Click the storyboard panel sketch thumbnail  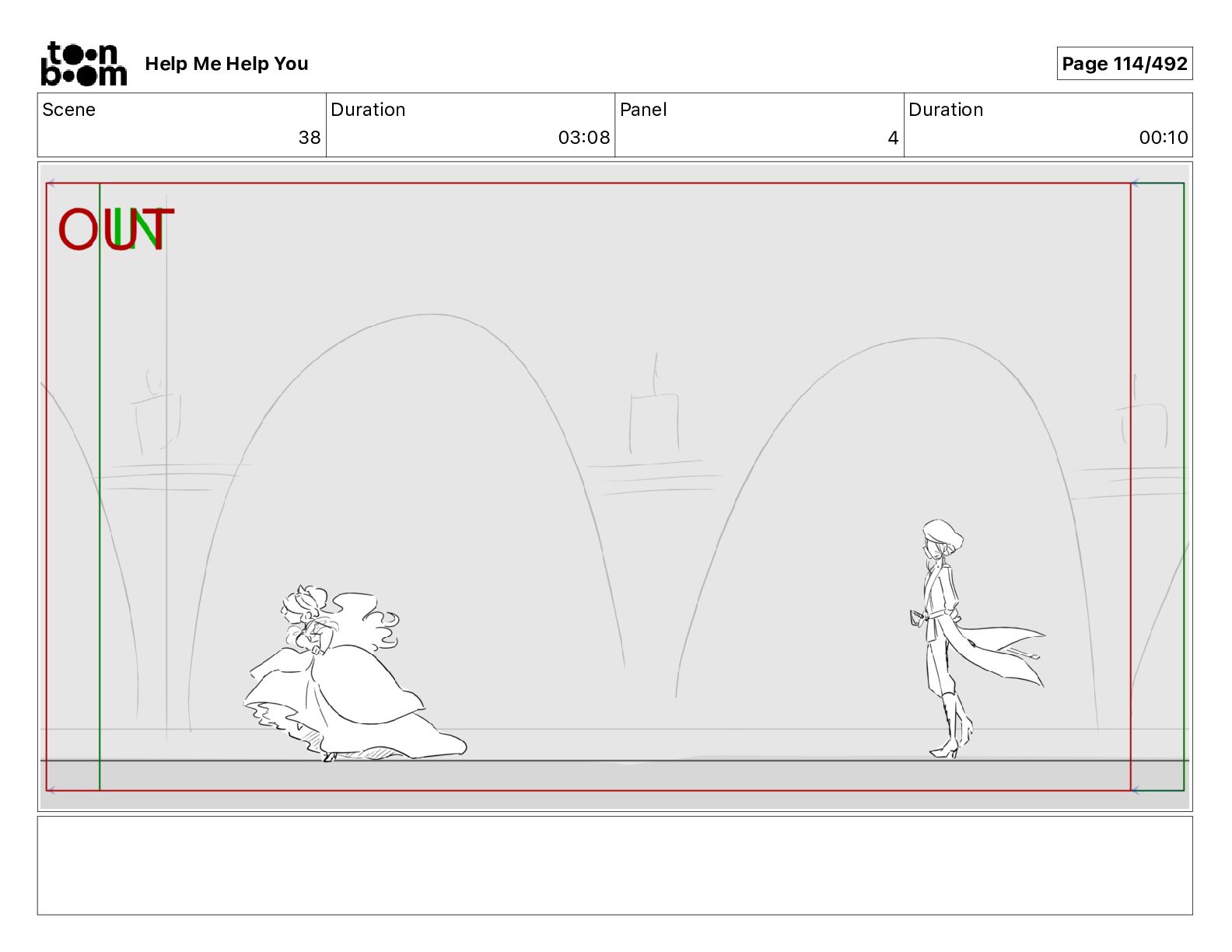[614, 487]
